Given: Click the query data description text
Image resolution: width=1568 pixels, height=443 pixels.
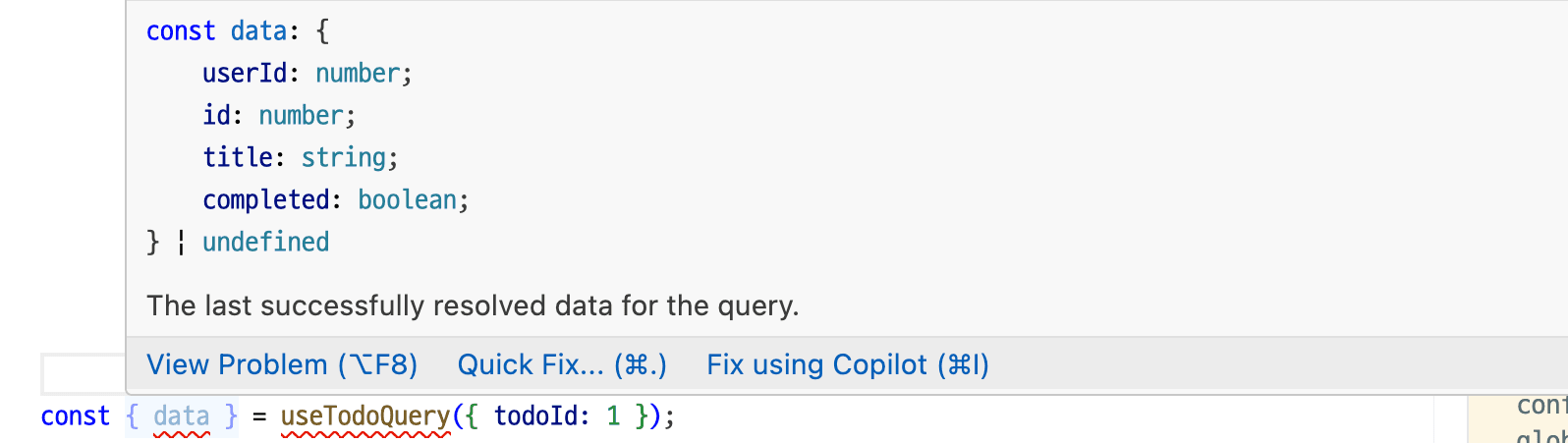Looking at the screenshot, I should coord(473,306).
